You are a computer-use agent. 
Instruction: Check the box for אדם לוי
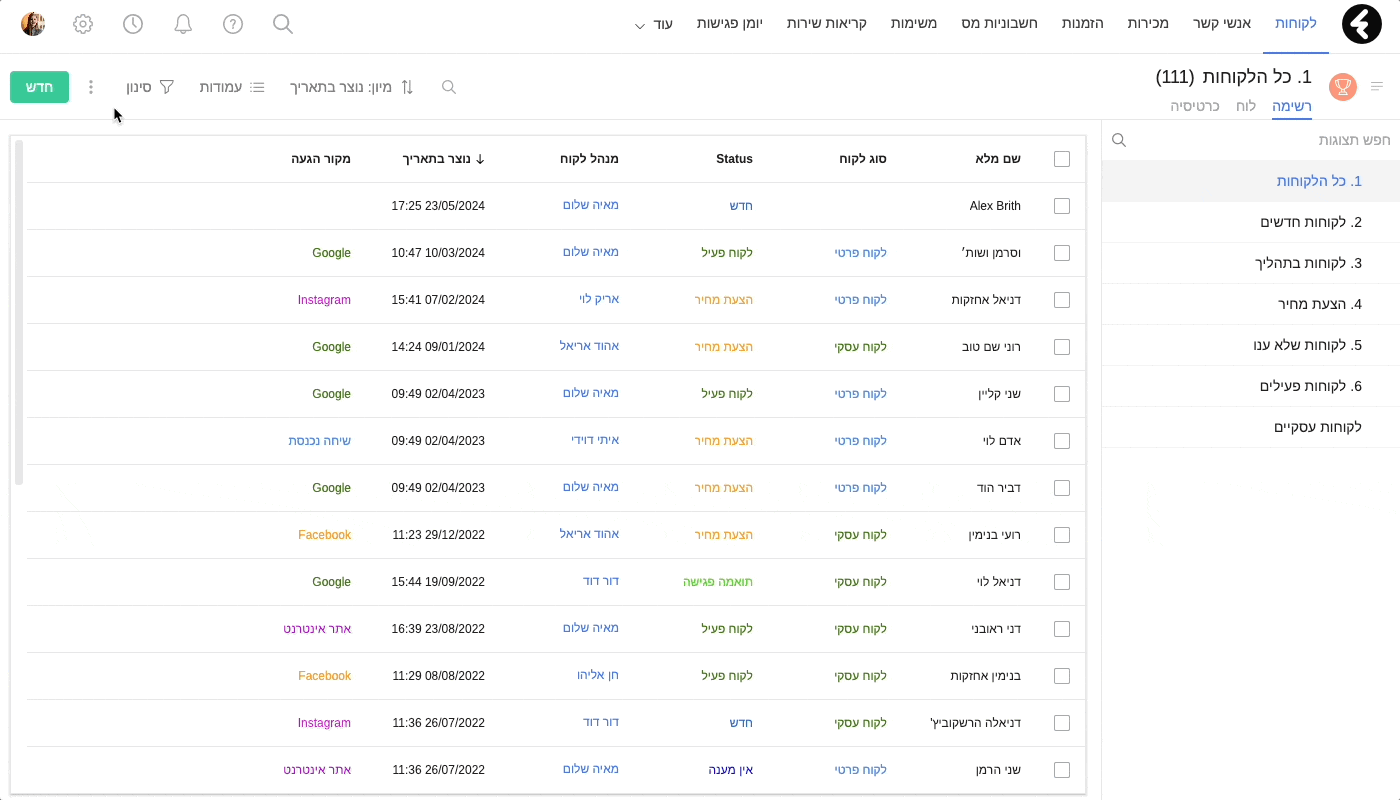[1062, 441]
